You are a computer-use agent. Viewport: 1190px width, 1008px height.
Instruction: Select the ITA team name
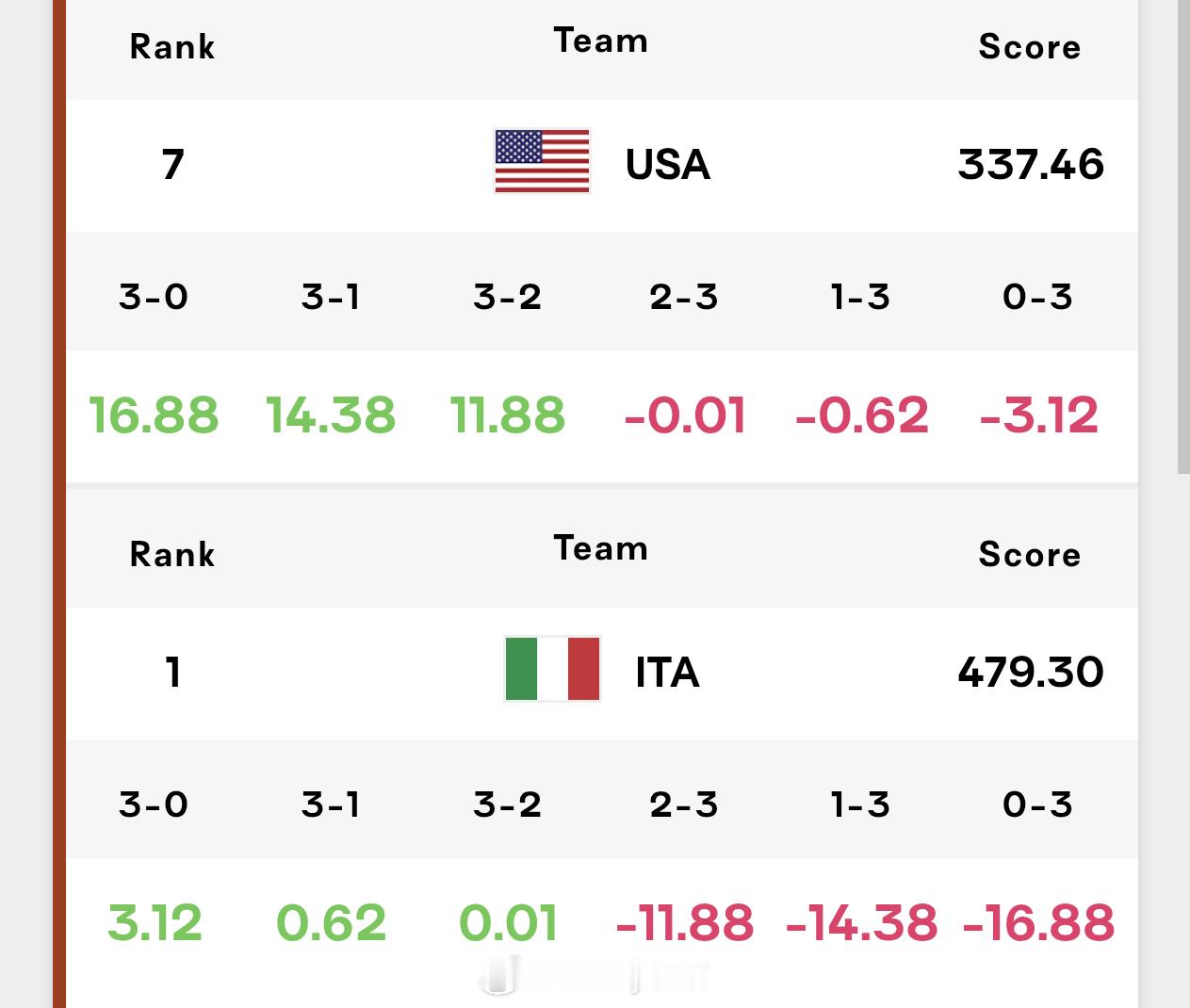pos(668,673)
